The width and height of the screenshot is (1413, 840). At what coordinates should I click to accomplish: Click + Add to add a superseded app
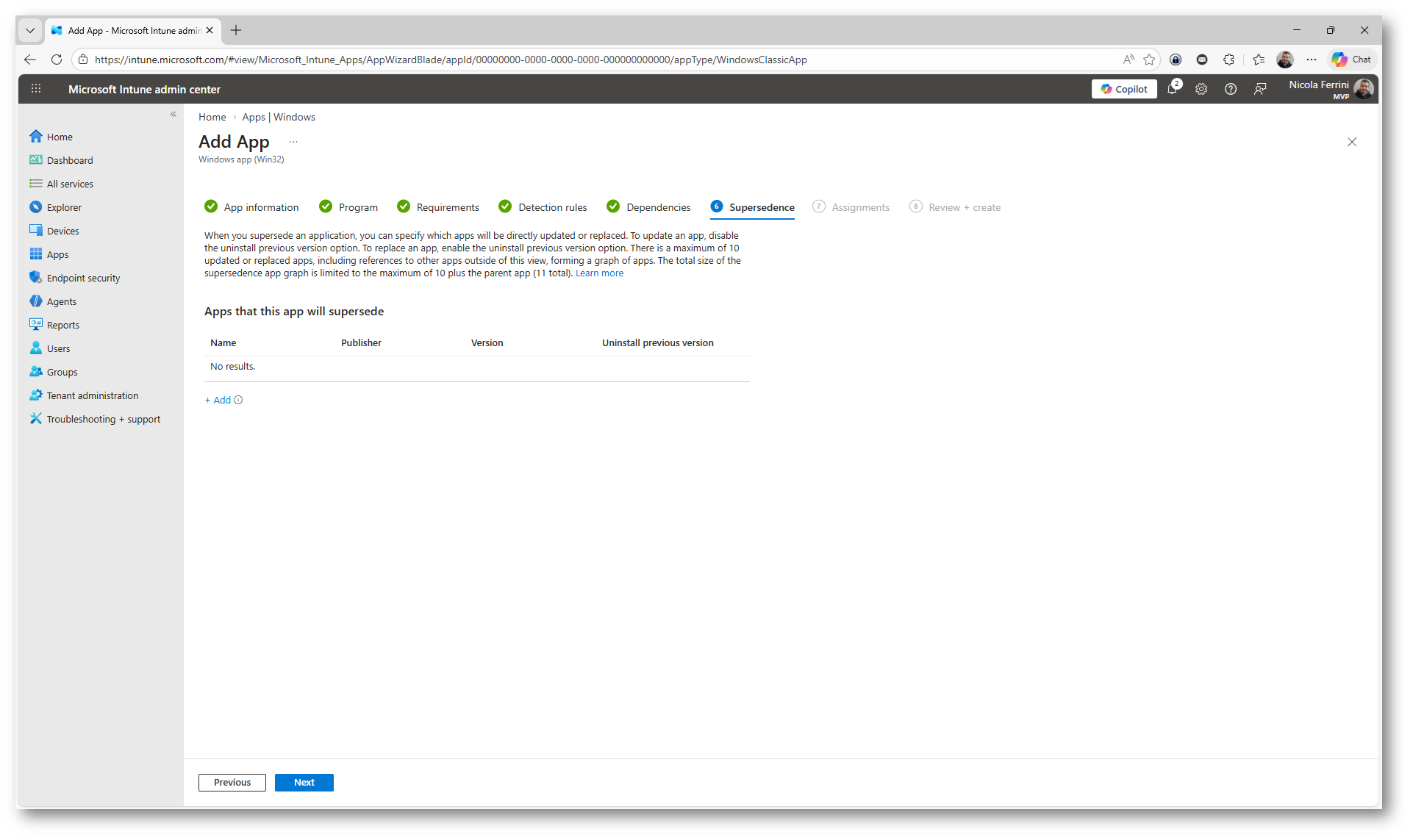point(218,400)
